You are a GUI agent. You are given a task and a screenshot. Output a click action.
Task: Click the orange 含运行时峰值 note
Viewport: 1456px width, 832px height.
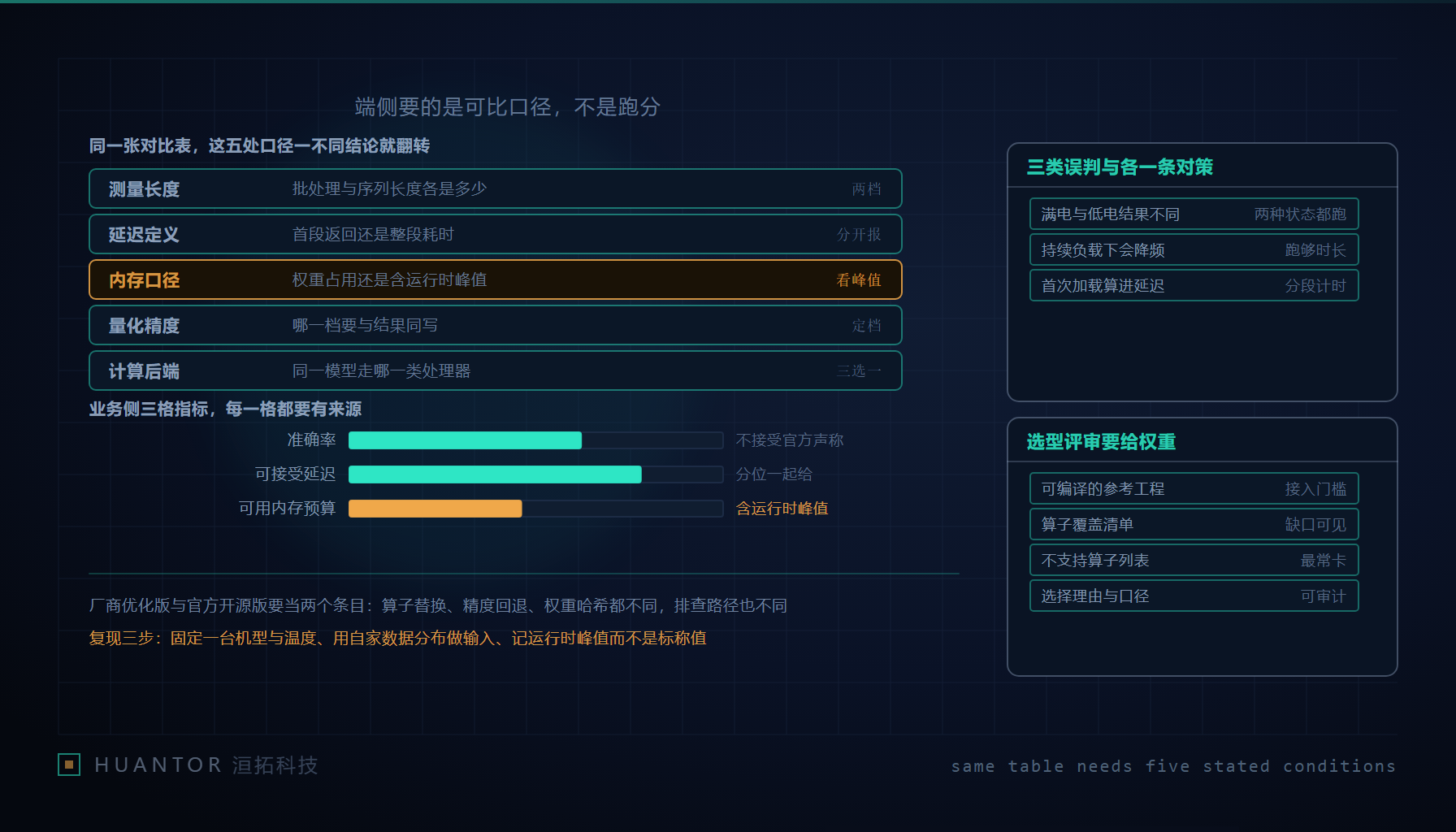tap(782, 509)
